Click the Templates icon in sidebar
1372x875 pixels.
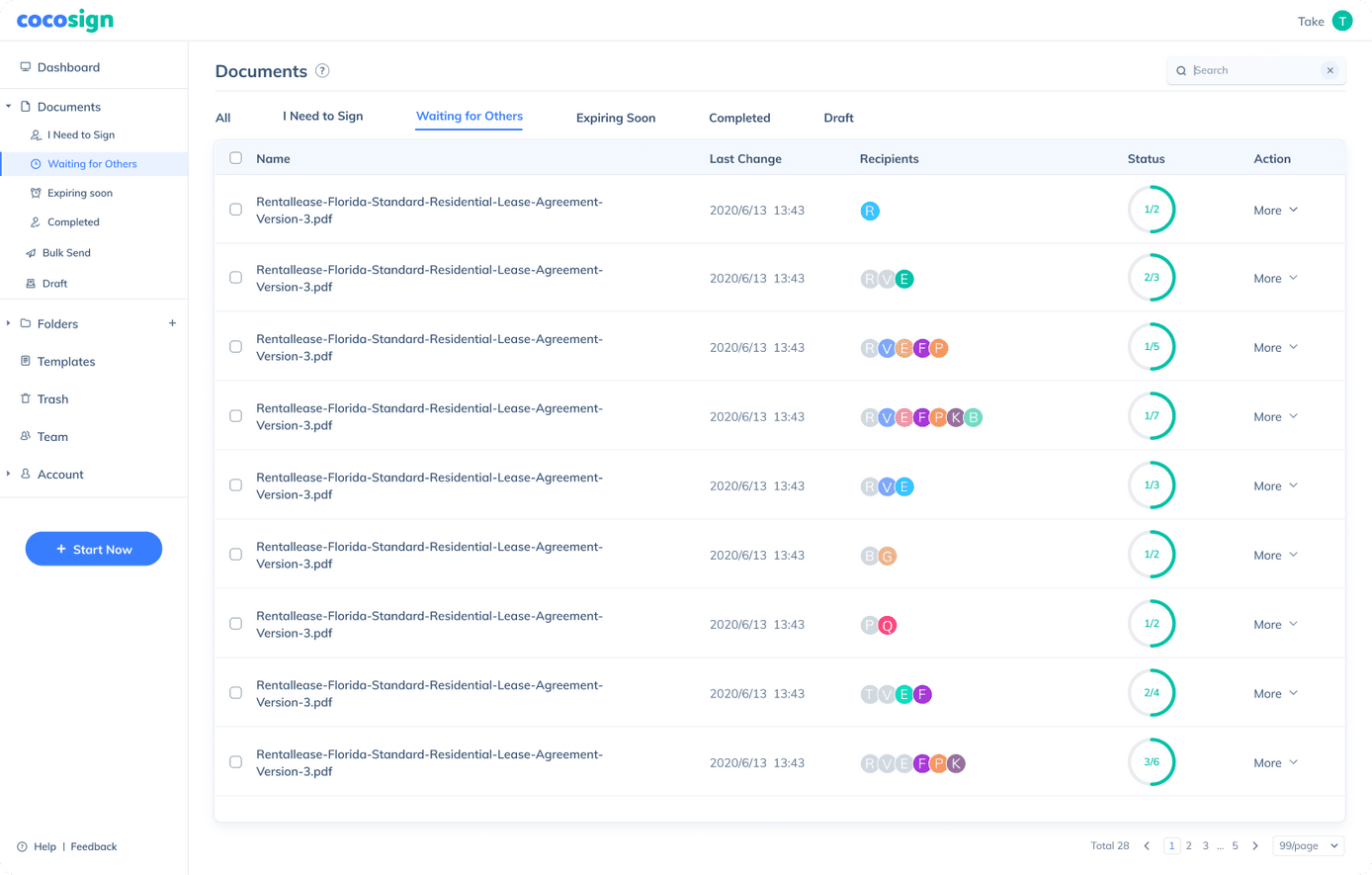click(26, 362)
